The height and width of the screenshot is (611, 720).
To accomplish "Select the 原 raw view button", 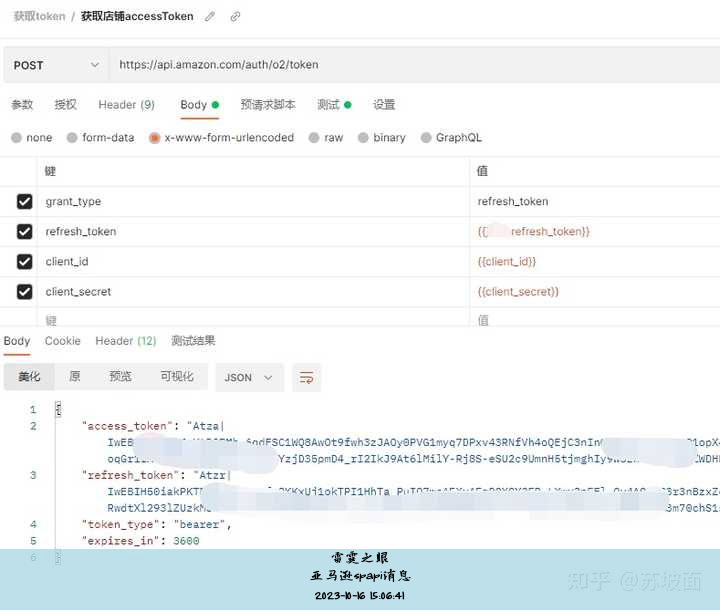I will [x=74, y=377].
